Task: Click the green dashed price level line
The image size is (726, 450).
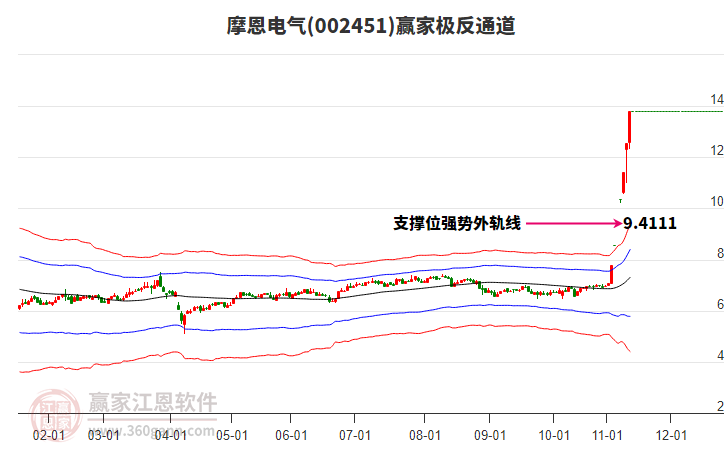Action: coord(678,112)
